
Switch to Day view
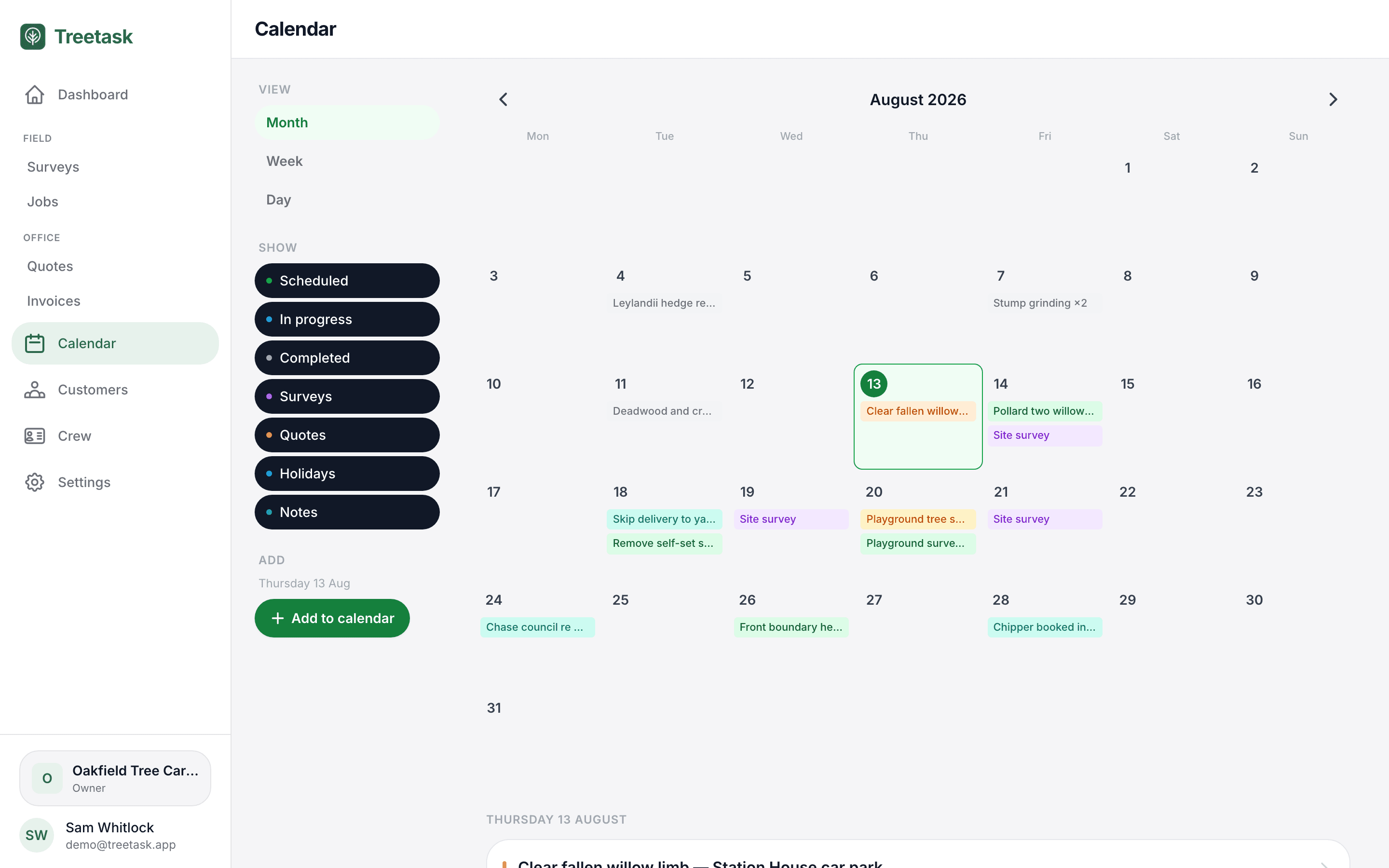click(347, 200)
